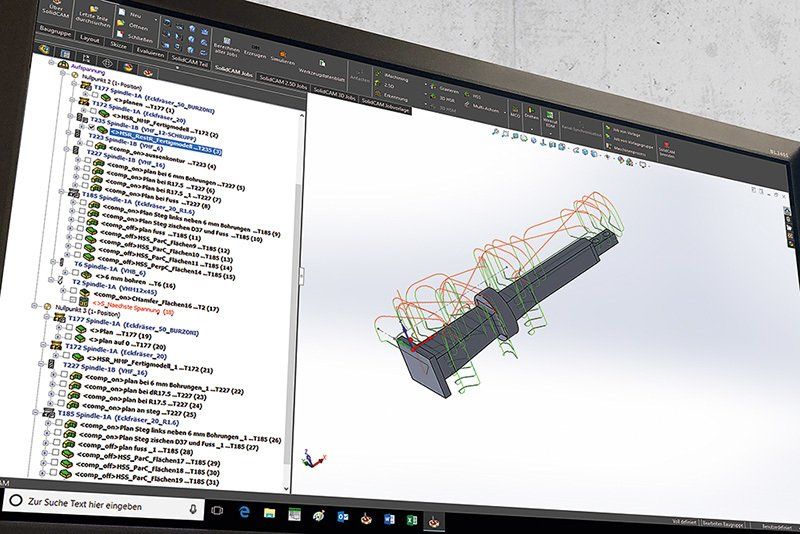Viewport: 800px width, 534px height.
Task: Click Job von Vorlage icon
Action: (x=608, y=130)
